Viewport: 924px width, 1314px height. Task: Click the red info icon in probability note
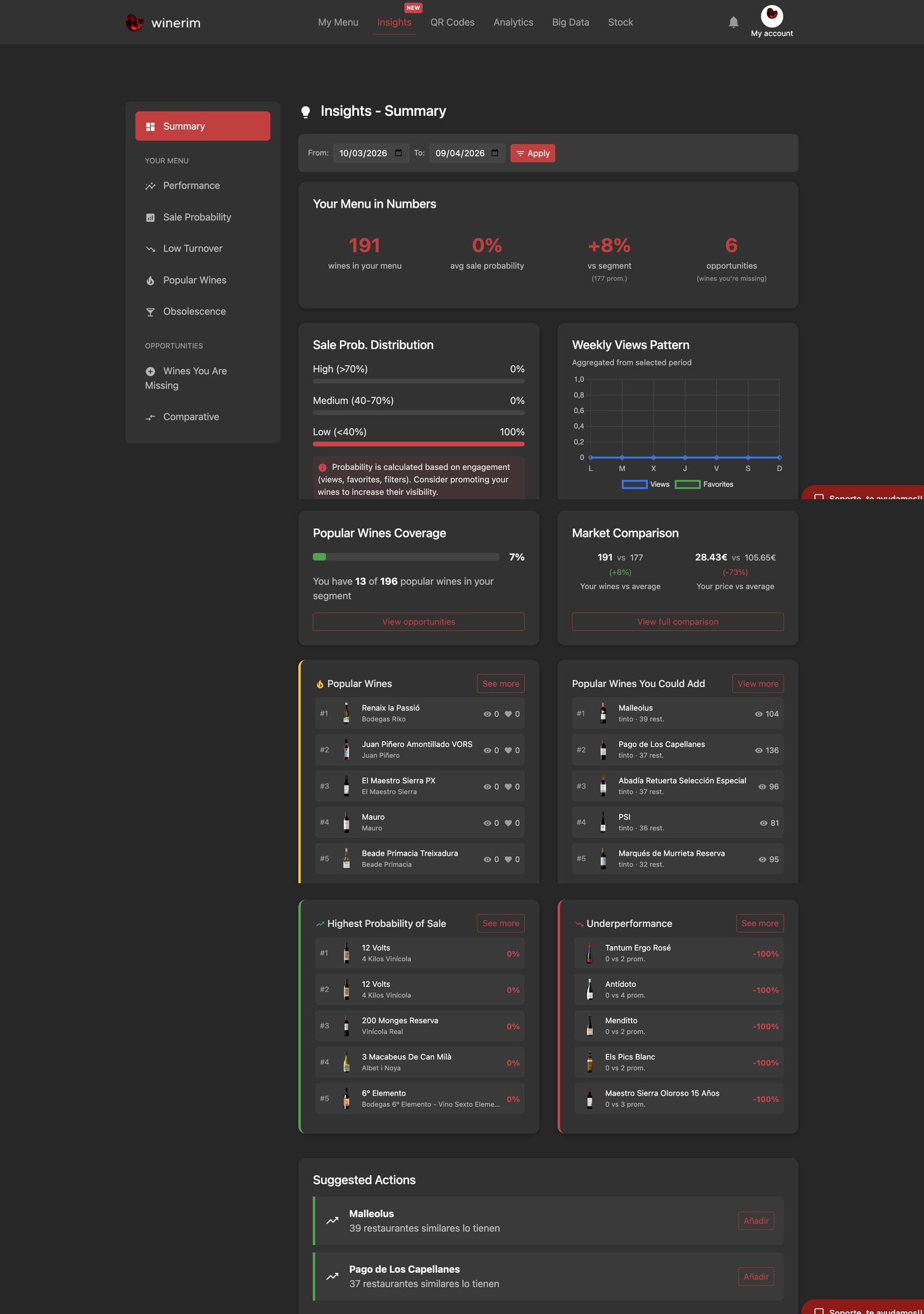[322, 468]
